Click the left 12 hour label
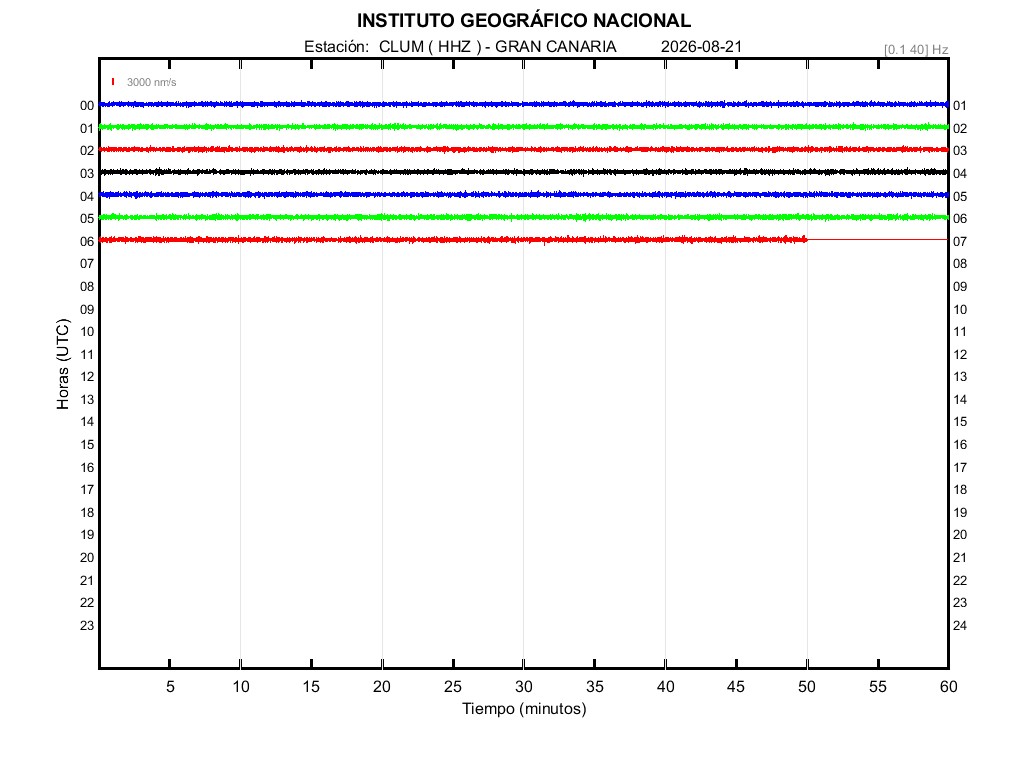This screenshot has height=768, width=1024. coord(87,377)
